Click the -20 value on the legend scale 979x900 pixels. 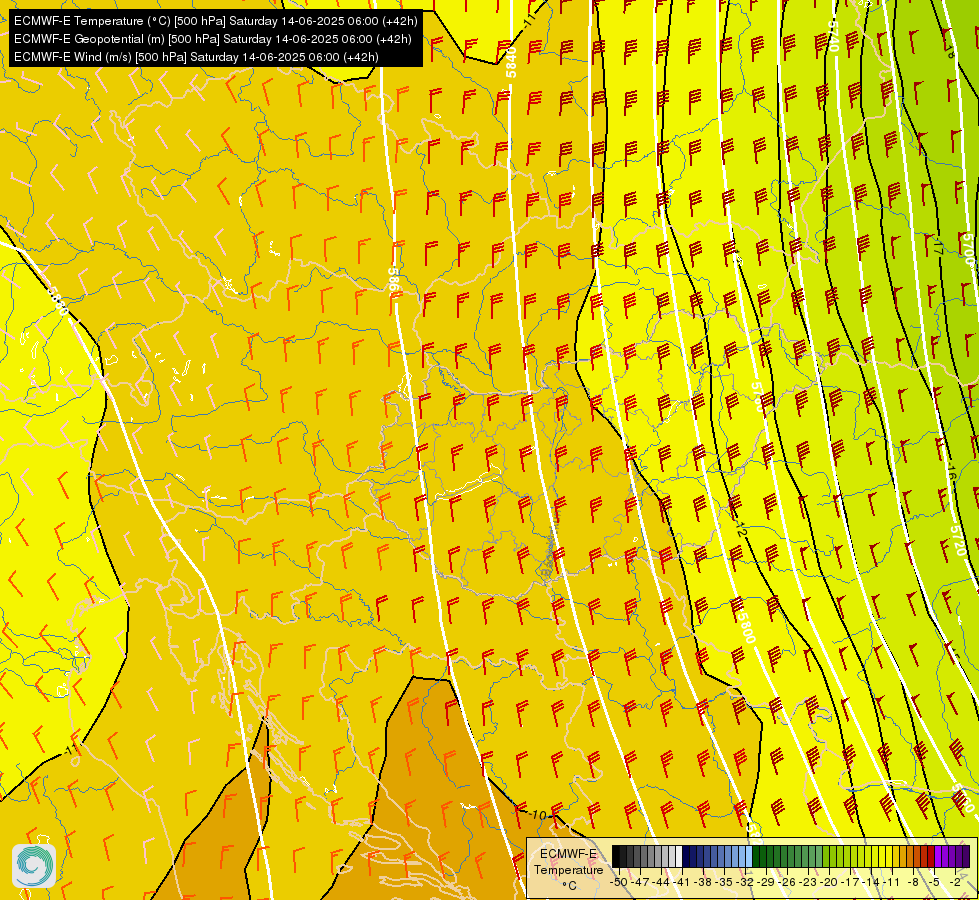829,882
